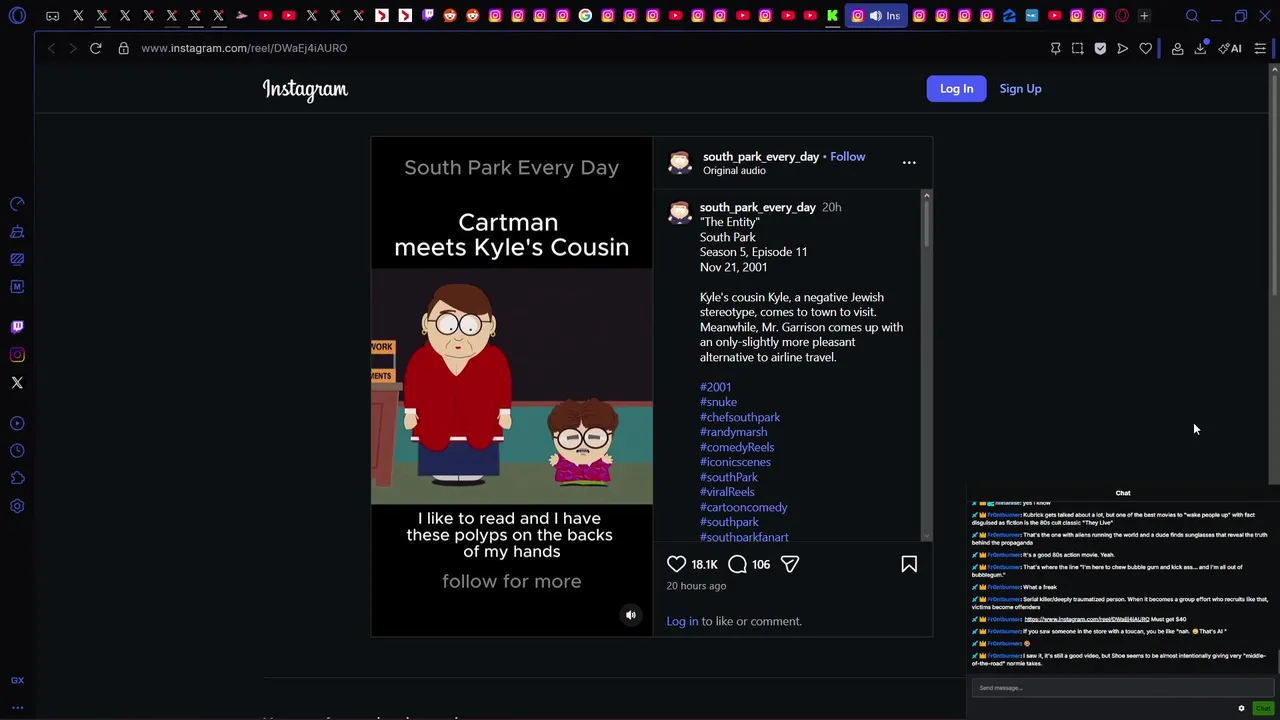Click the south_park_every_day username in header
This screenshot has width=1280, height=720.
tap(760, 156)
